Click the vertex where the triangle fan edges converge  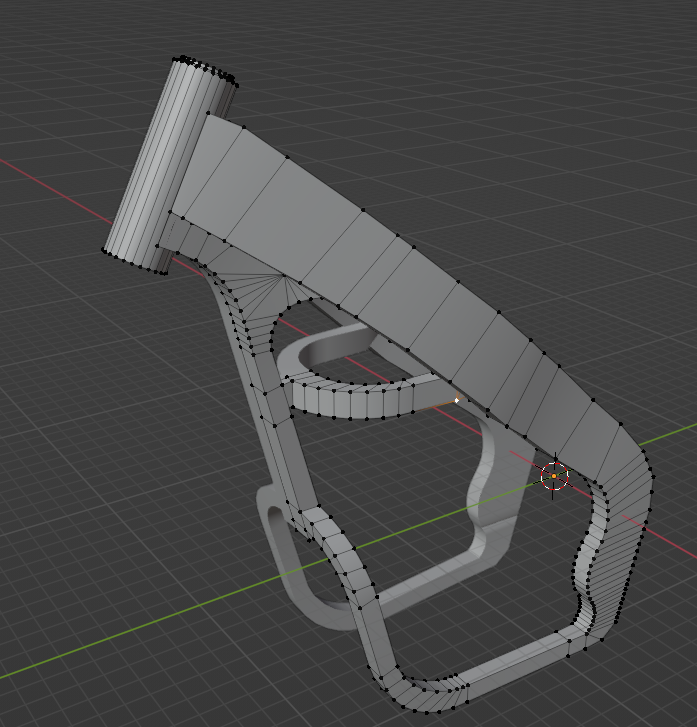coord(284,276)
